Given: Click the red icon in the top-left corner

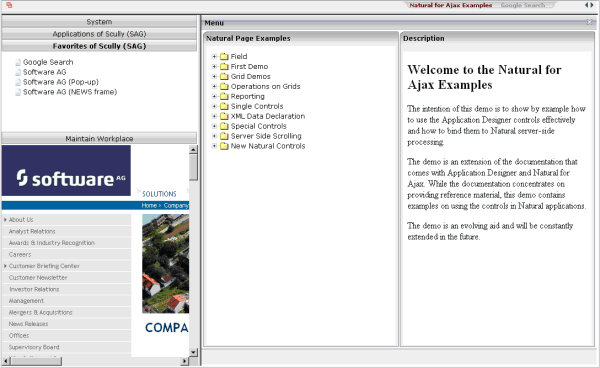Looking at the screenshot, I should 9,5.
